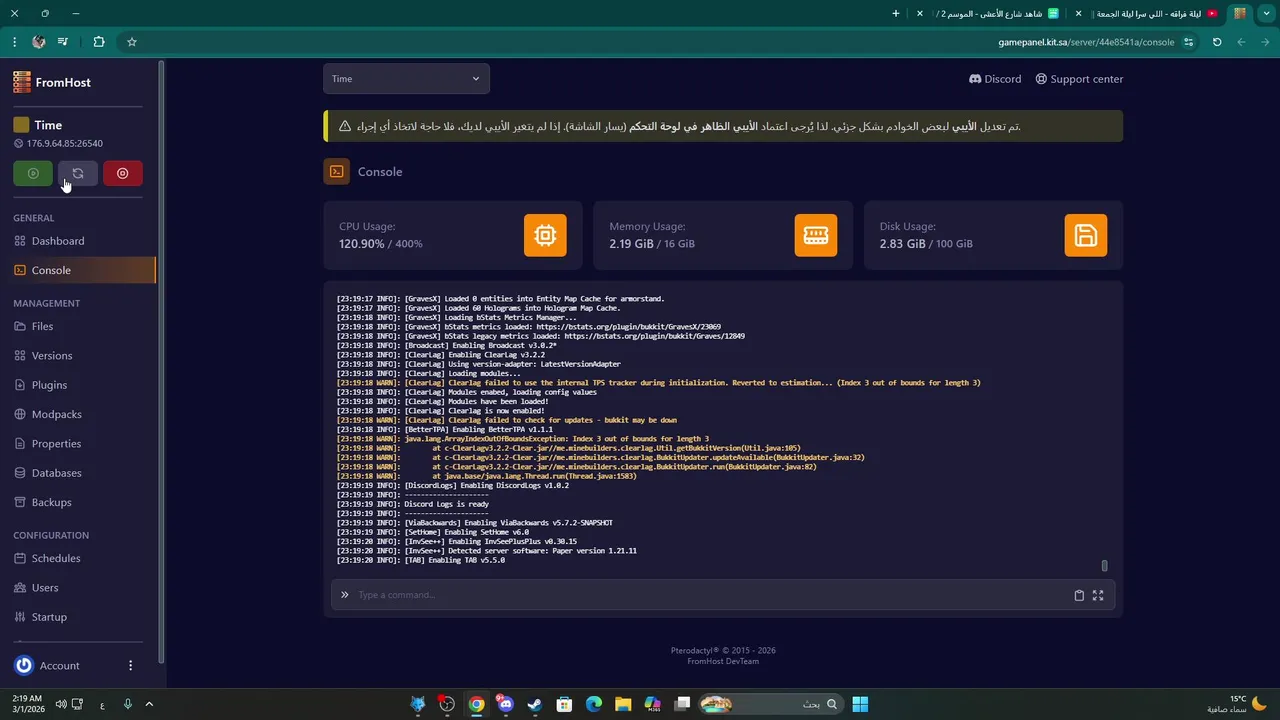
Task: Click the Account power avatar icon
Action: [23, 665]
